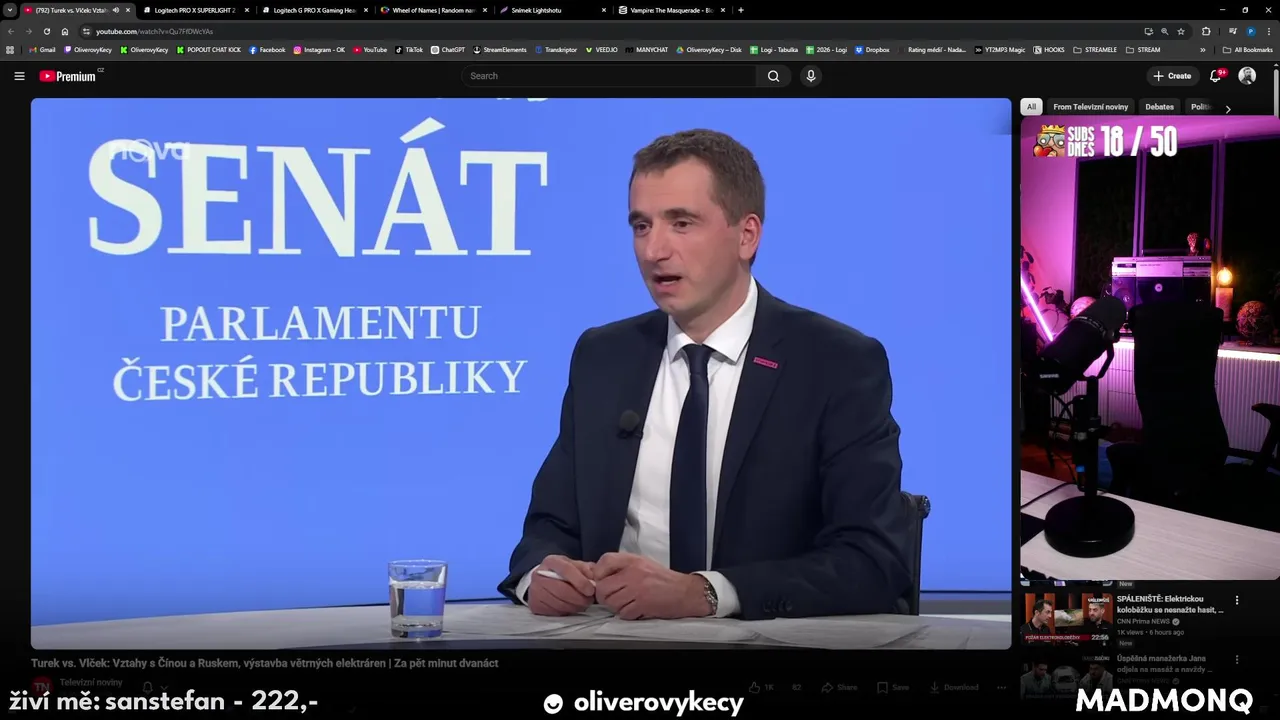The height and width of the screenshot is (720, 1280).
Task: Open the Transkriptor bookmark
Action: click(x=556, y=50)
